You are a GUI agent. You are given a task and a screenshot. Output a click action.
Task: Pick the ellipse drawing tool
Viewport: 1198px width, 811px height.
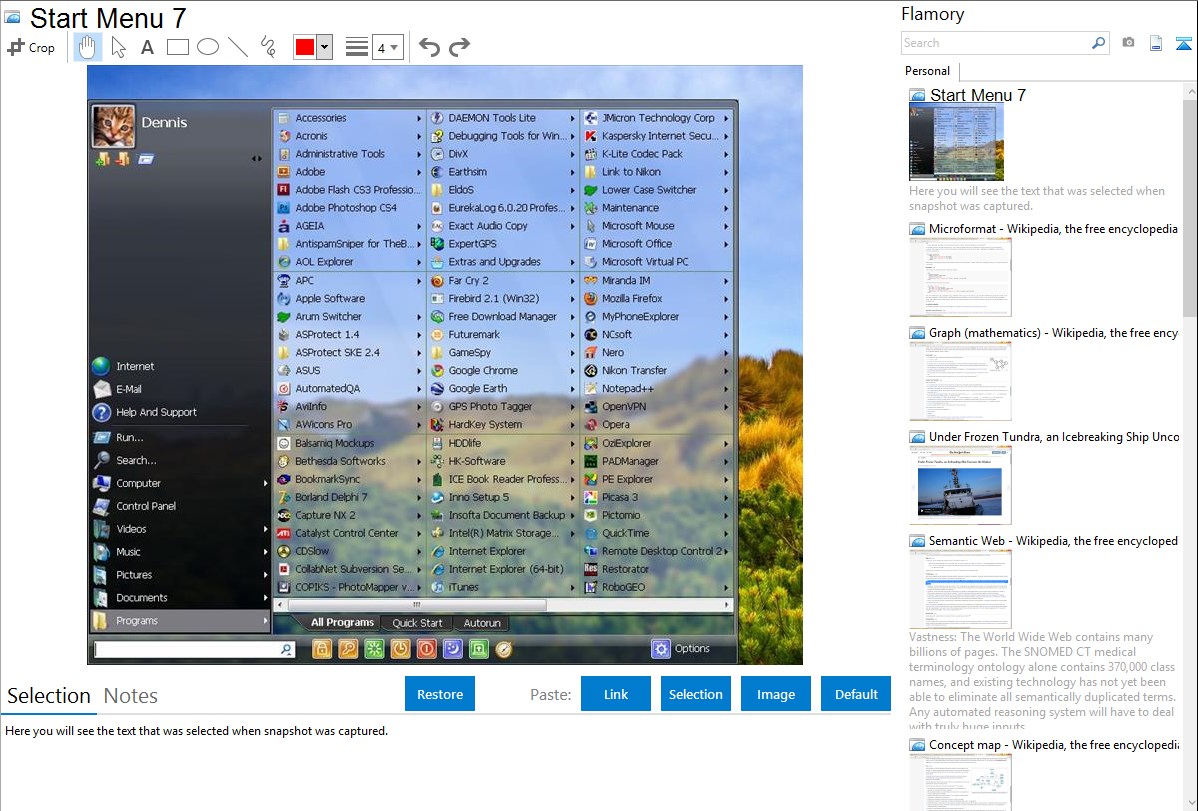(x=208, y=47)
